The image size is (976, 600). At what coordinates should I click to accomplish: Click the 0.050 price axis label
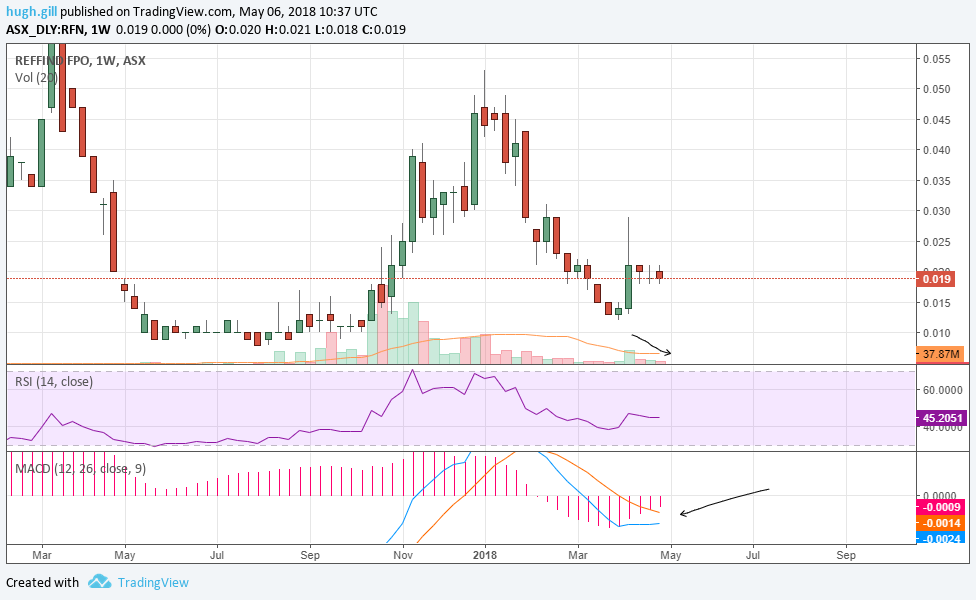click(937, 89)
